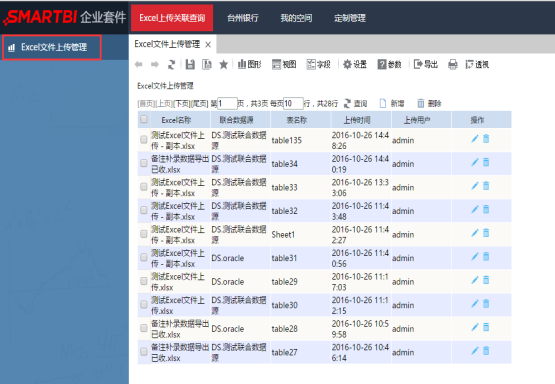Tick the table32 row checkbox
Viewport: 555px width, 384px height.
coord(144,210)
